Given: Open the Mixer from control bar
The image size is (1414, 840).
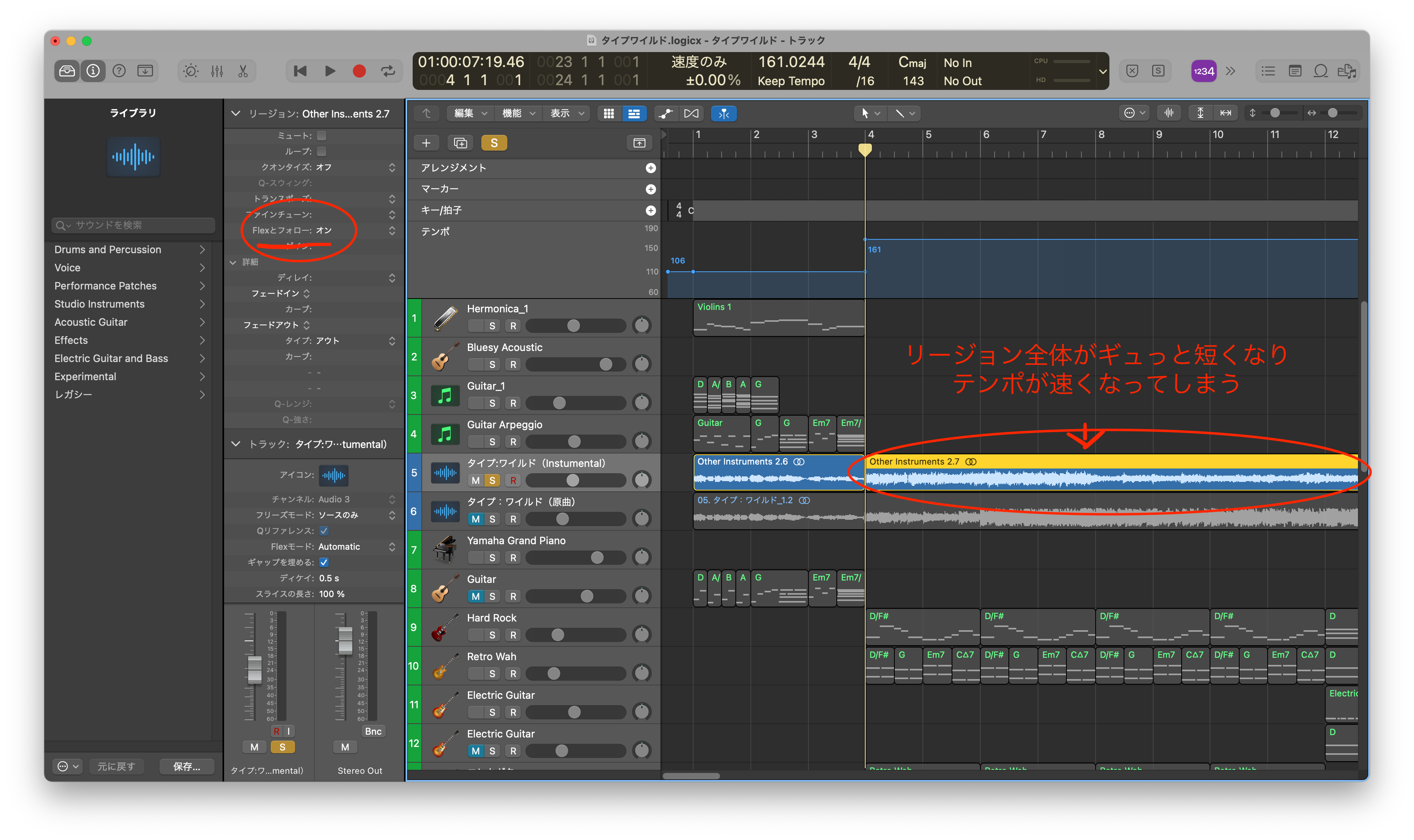Looking at the screenshot, I should click(217, 71).
